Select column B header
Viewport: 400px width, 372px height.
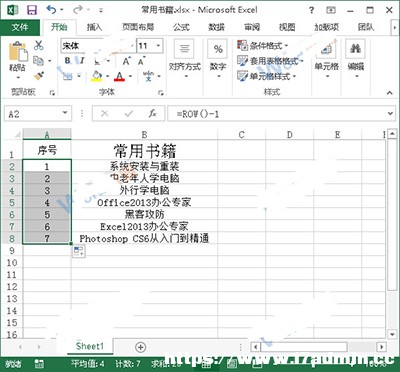(x=144, y=134)
